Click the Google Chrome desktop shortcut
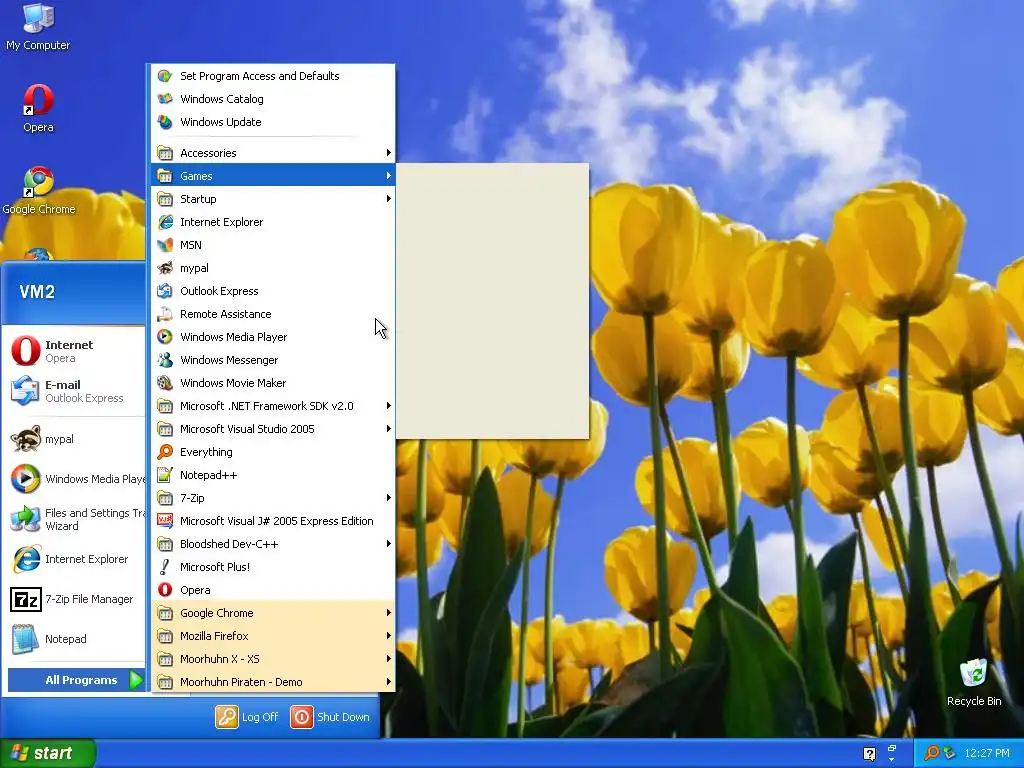 38,182
